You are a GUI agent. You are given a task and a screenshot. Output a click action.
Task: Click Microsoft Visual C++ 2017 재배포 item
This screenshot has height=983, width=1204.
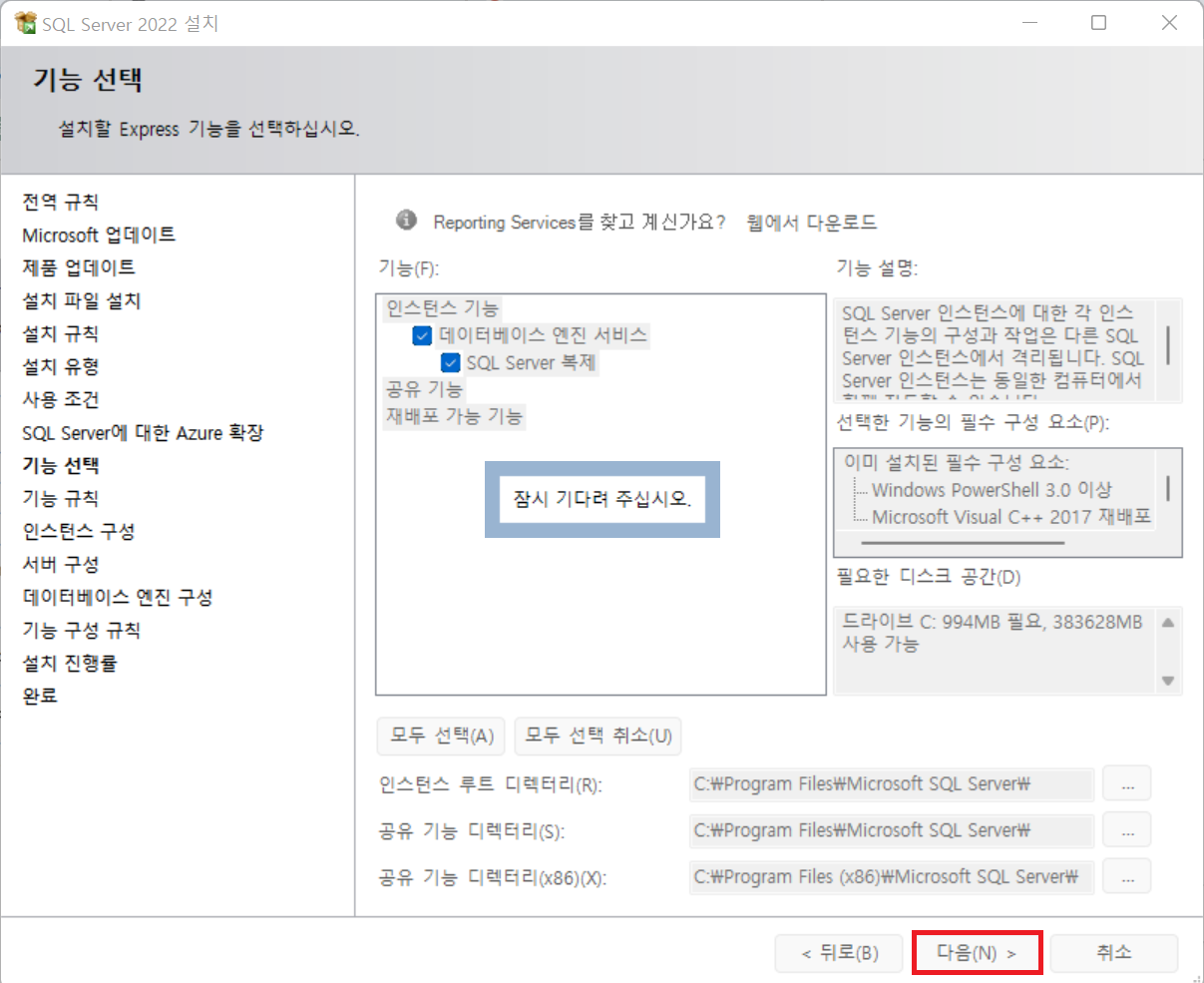[x=1011, y=517]
